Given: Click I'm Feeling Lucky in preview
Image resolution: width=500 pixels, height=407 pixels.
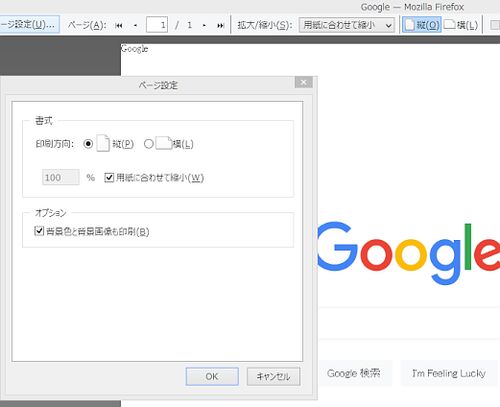Looking at the screenshot, I should (449, 373).
